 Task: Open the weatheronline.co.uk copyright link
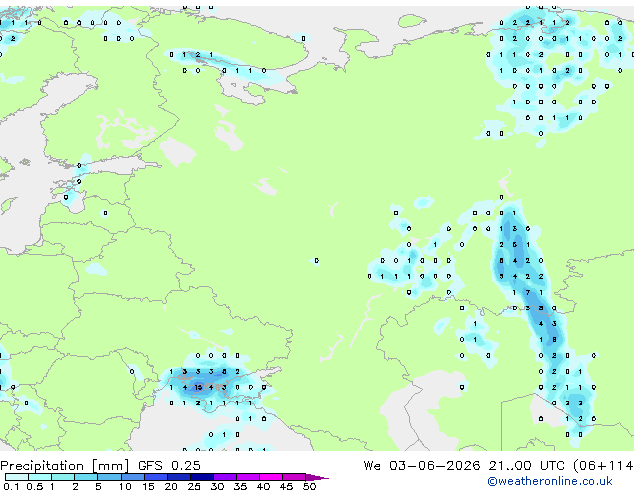[x=550, y=481]
